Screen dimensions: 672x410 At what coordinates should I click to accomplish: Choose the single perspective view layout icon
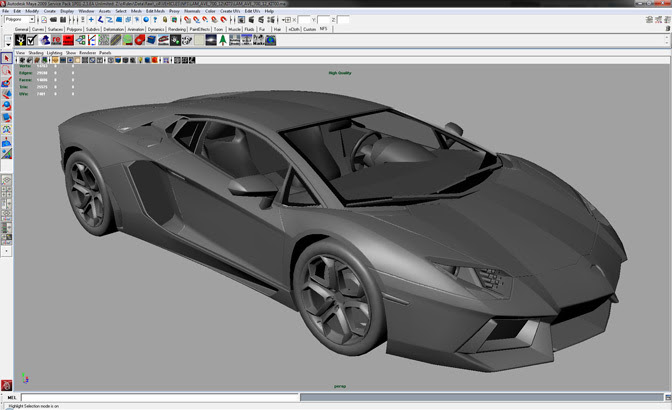(x=6, y=182)
